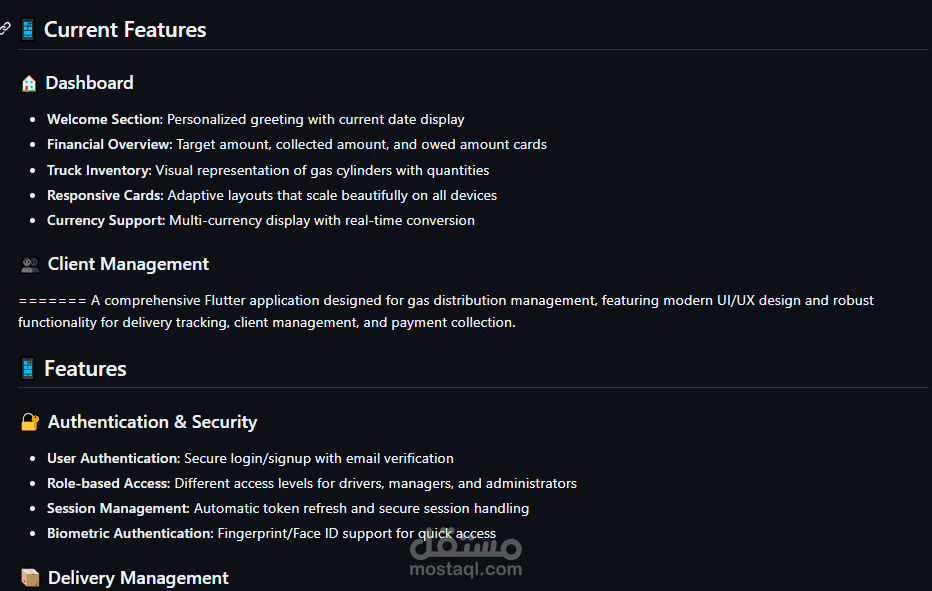Click the Features section heading

point(85,369)
